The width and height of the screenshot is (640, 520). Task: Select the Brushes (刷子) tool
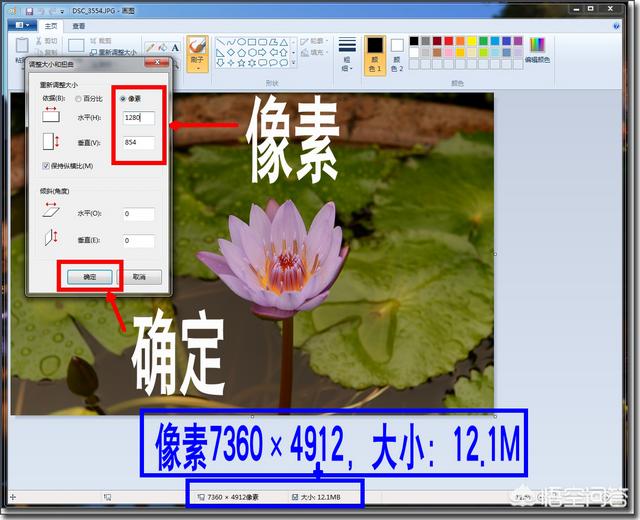click(x=196, y=52)
